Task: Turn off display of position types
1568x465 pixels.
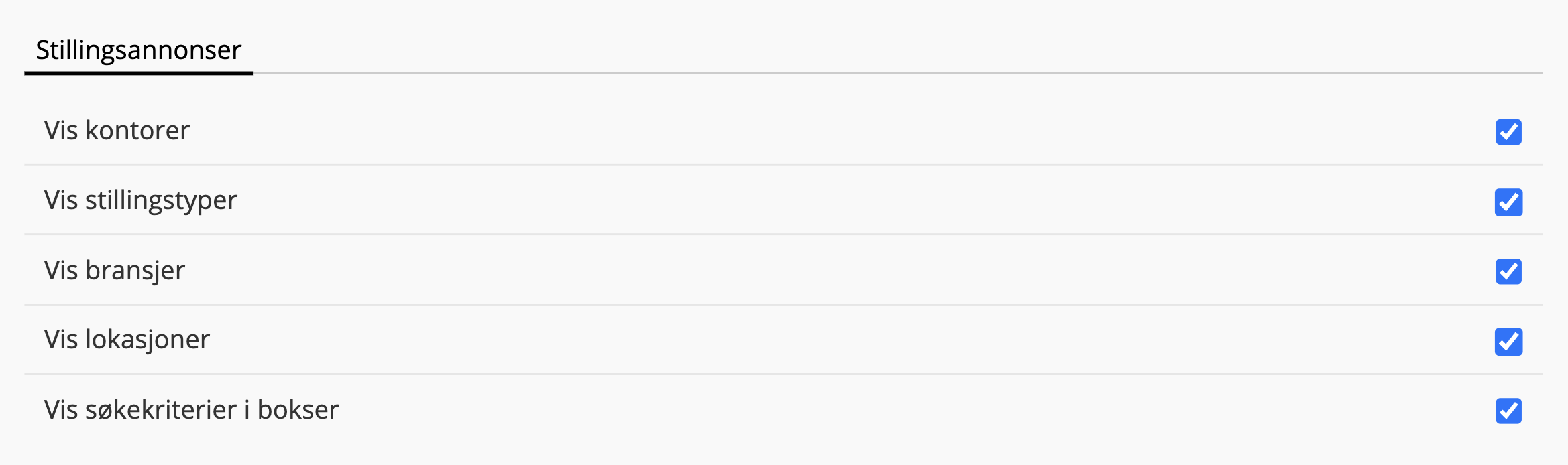Action: [x=1508, y=202]
